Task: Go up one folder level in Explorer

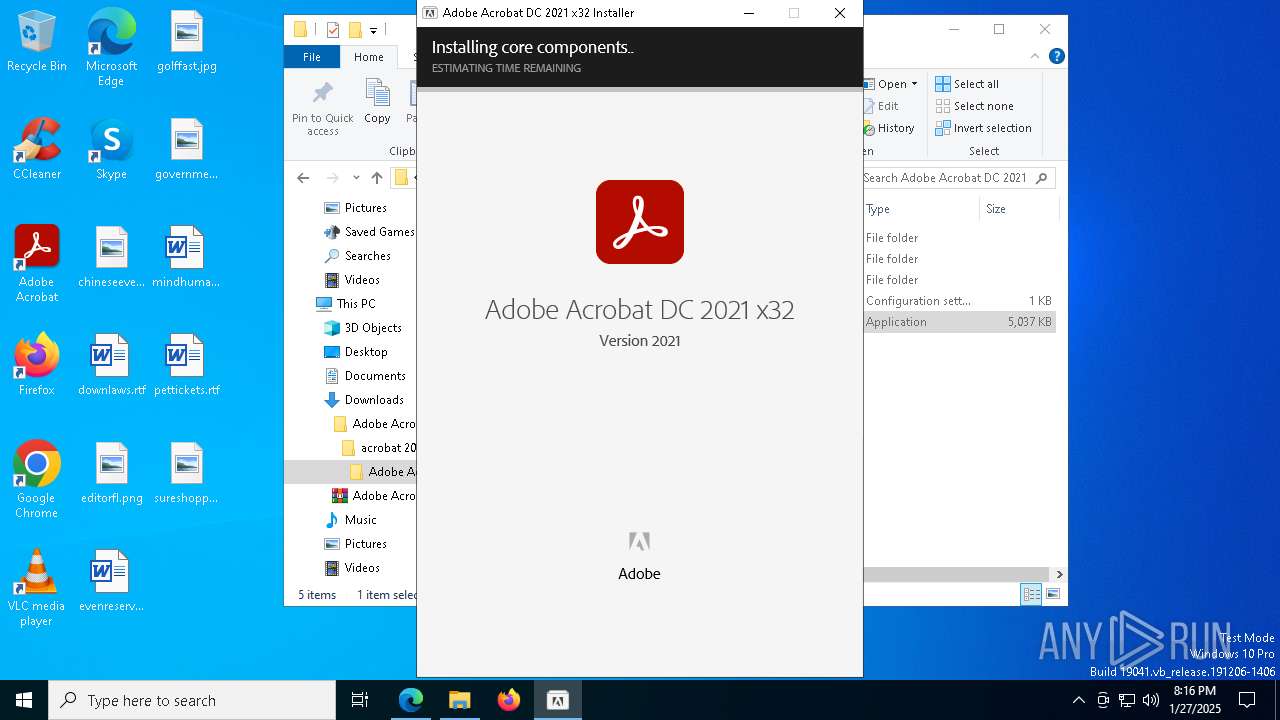Action: (377, 178)
